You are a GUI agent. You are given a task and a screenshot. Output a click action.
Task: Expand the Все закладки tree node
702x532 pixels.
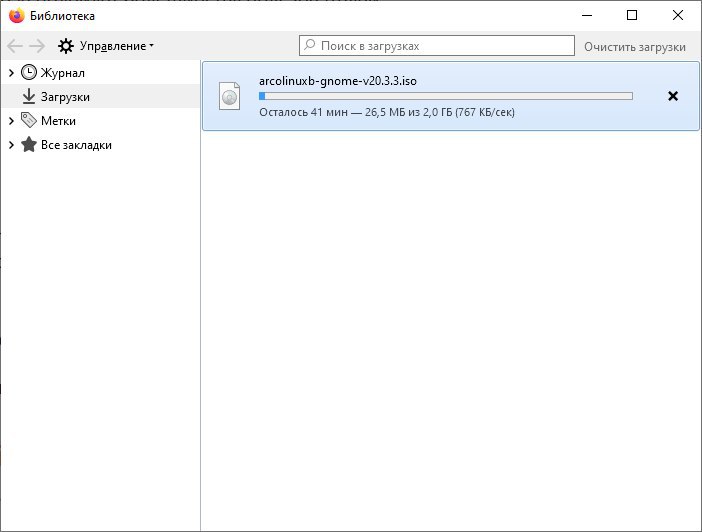tap(11, 145)
